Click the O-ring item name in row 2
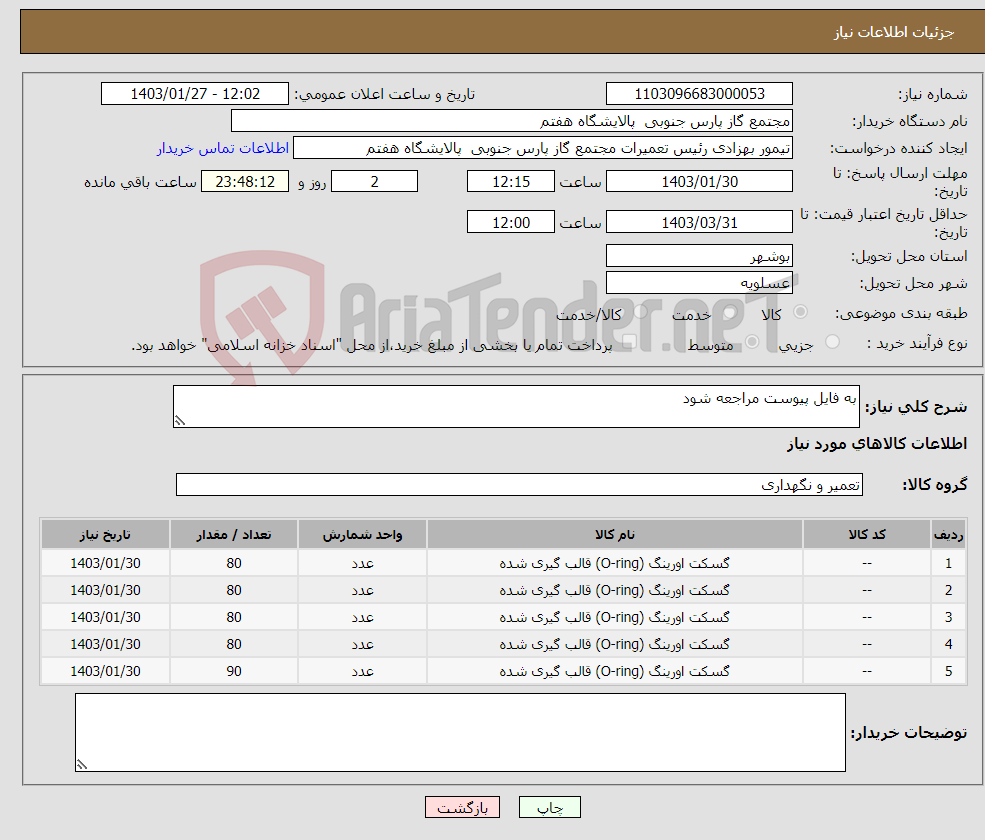 pos(614,591)
